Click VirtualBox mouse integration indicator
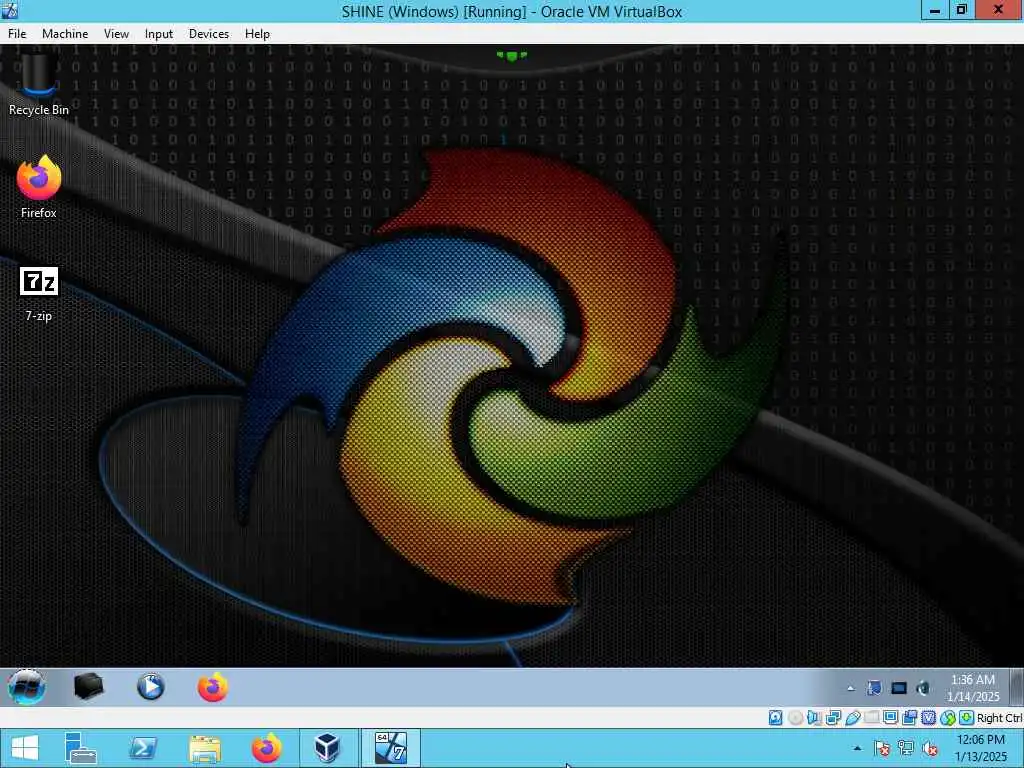The width and height of the screenshot is (1024, 768). point(948,718)
